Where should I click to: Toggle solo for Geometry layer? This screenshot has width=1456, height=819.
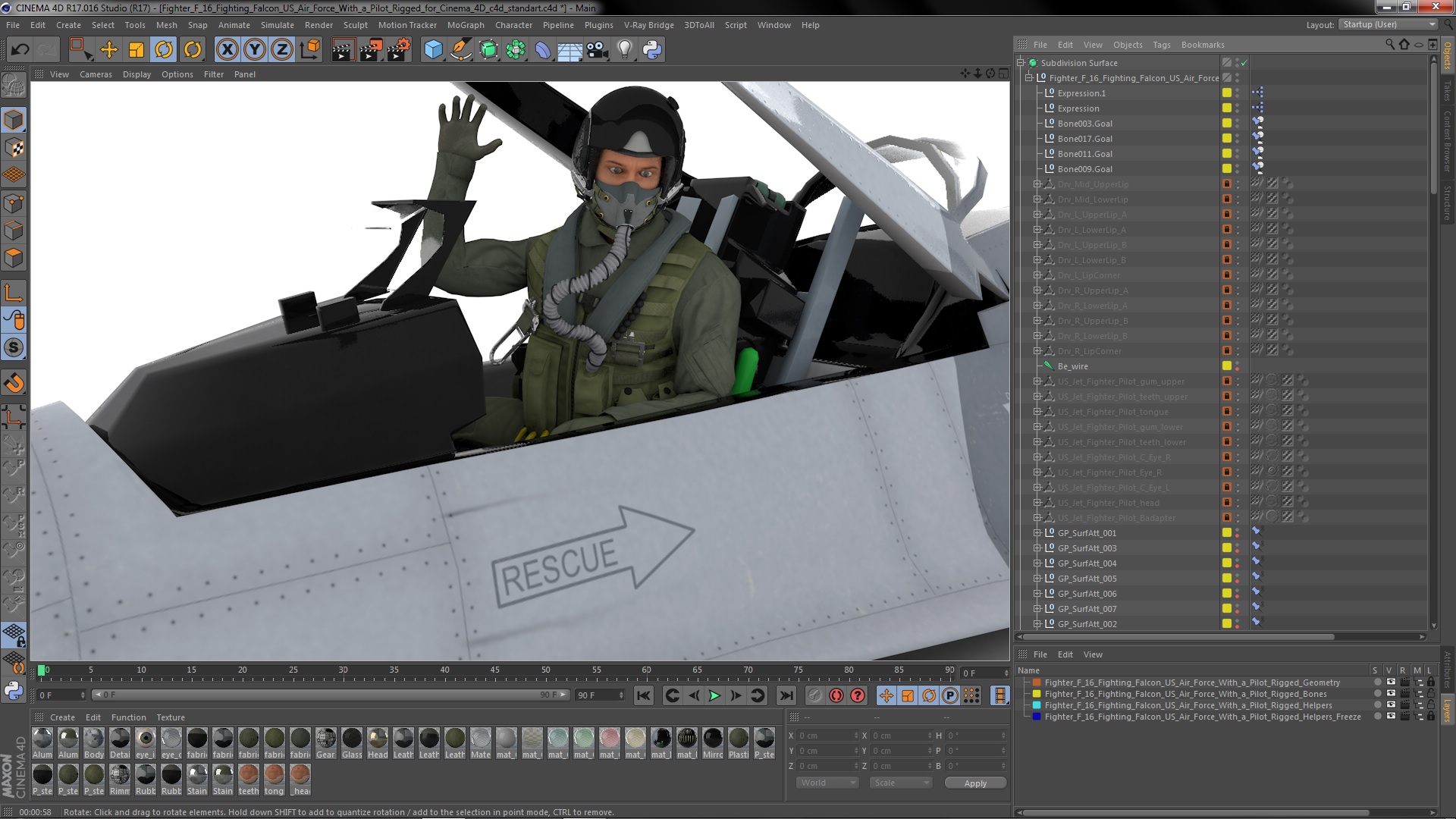pyautogui.click(x=1377, y=682)
